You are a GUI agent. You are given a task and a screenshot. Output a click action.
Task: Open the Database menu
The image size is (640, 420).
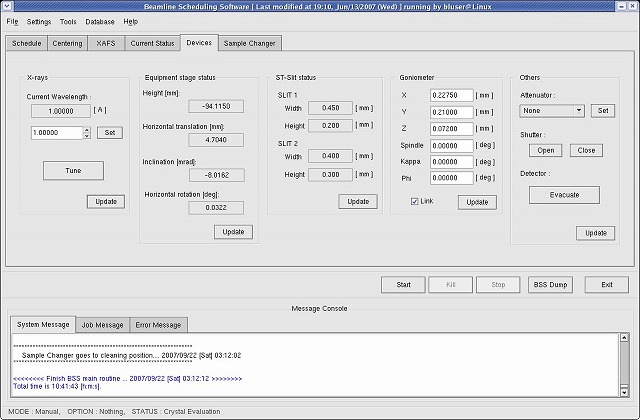[x=100, y=22]
